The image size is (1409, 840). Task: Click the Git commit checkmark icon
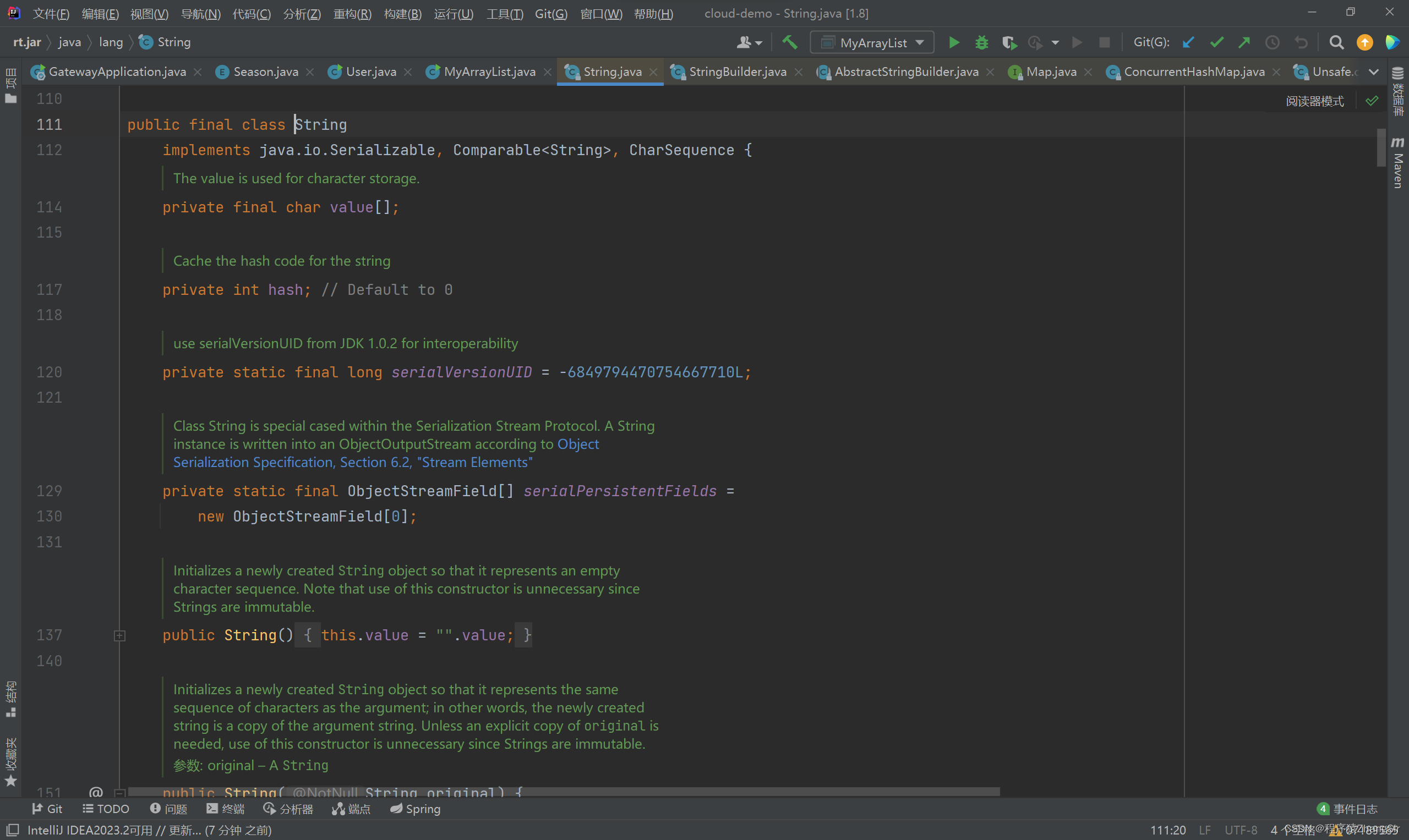pos(1216,42)
